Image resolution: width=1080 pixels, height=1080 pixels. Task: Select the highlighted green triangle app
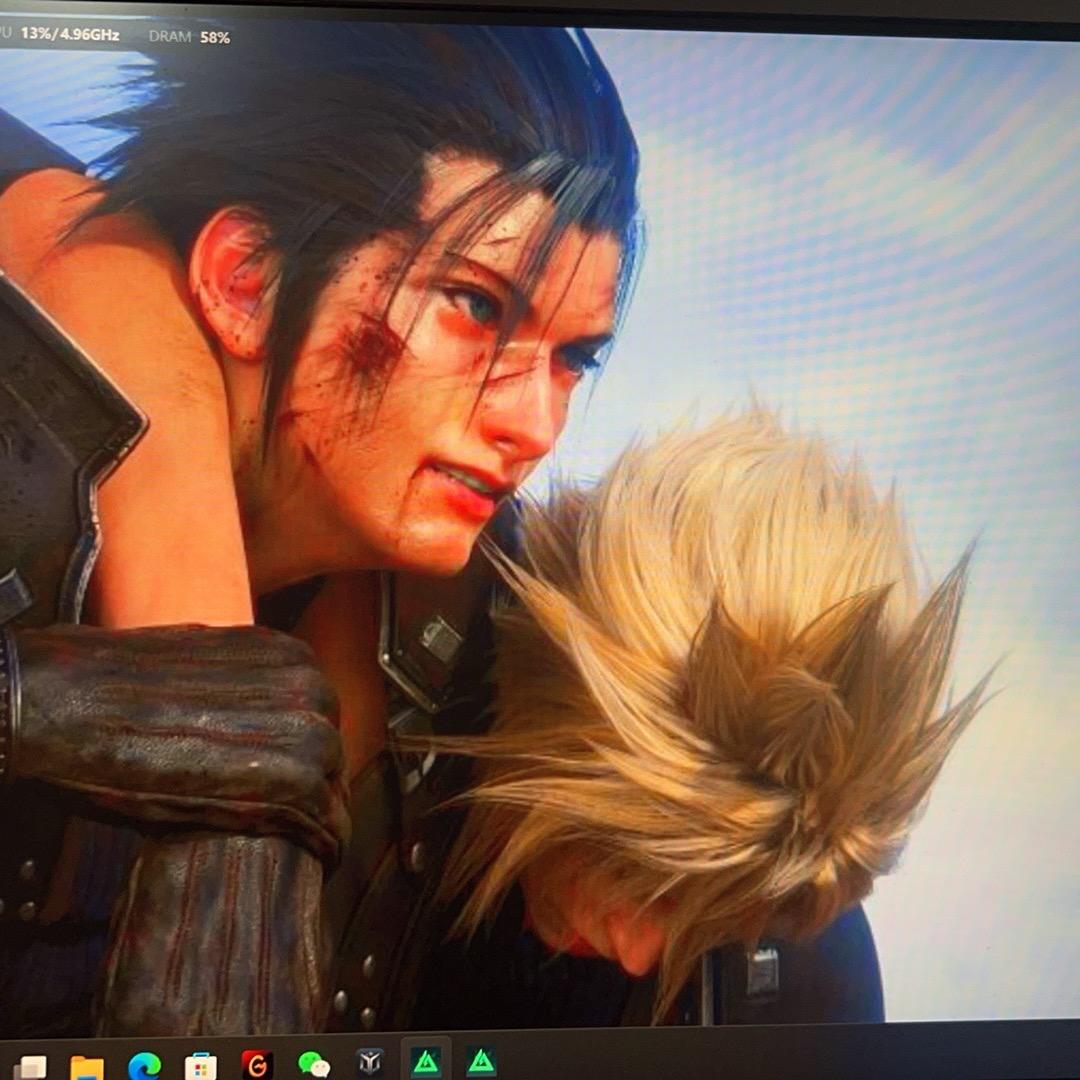pyautogui.click(x=426, y=1062)
